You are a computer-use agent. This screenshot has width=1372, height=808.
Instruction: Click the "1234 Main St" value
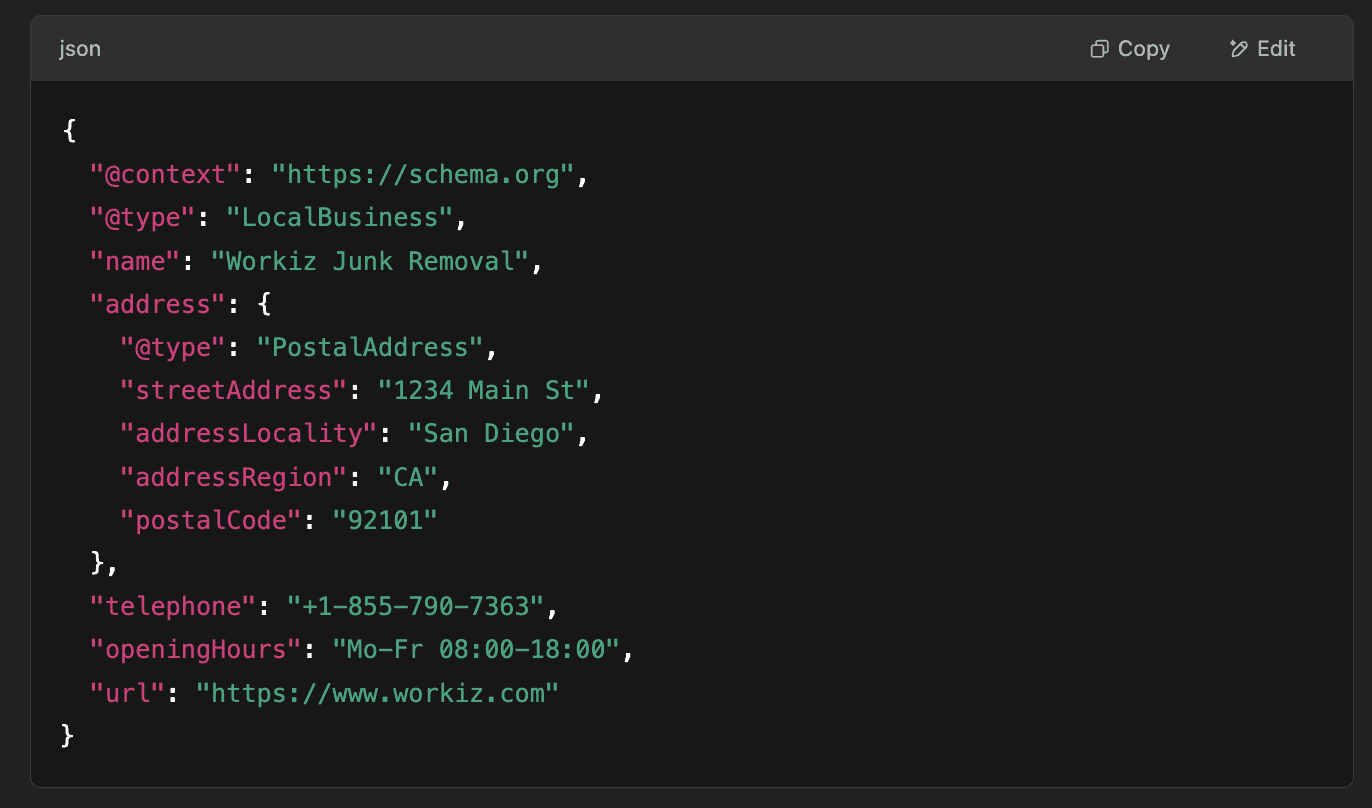[x=483, y=390]
